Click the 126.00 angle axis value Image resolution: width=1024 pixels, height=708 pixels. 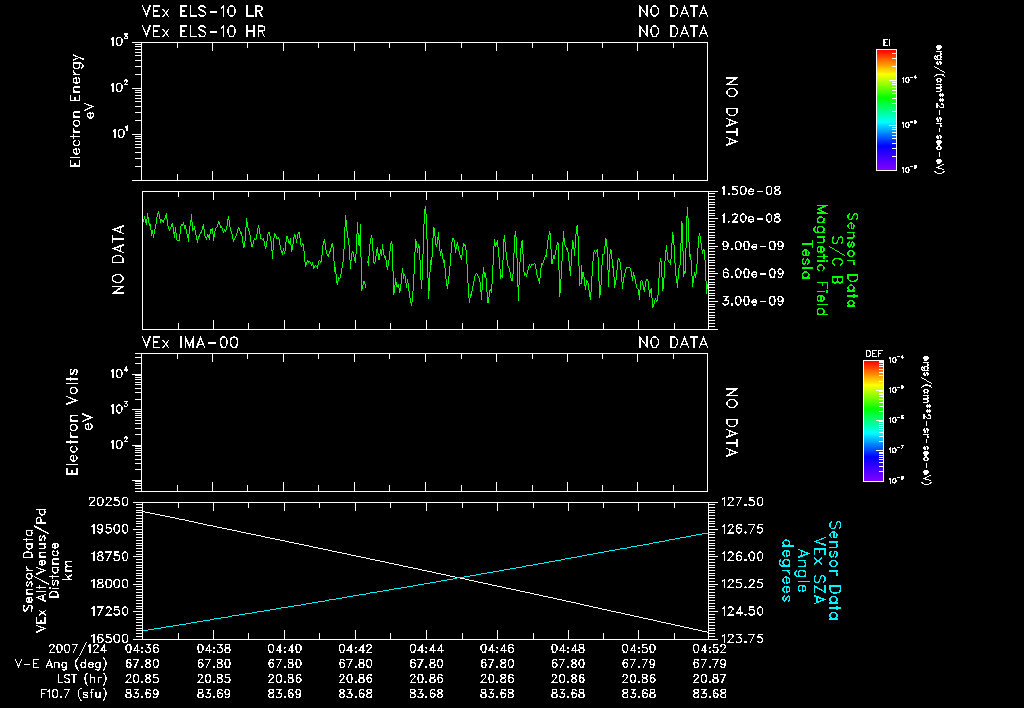click(743, 556)
